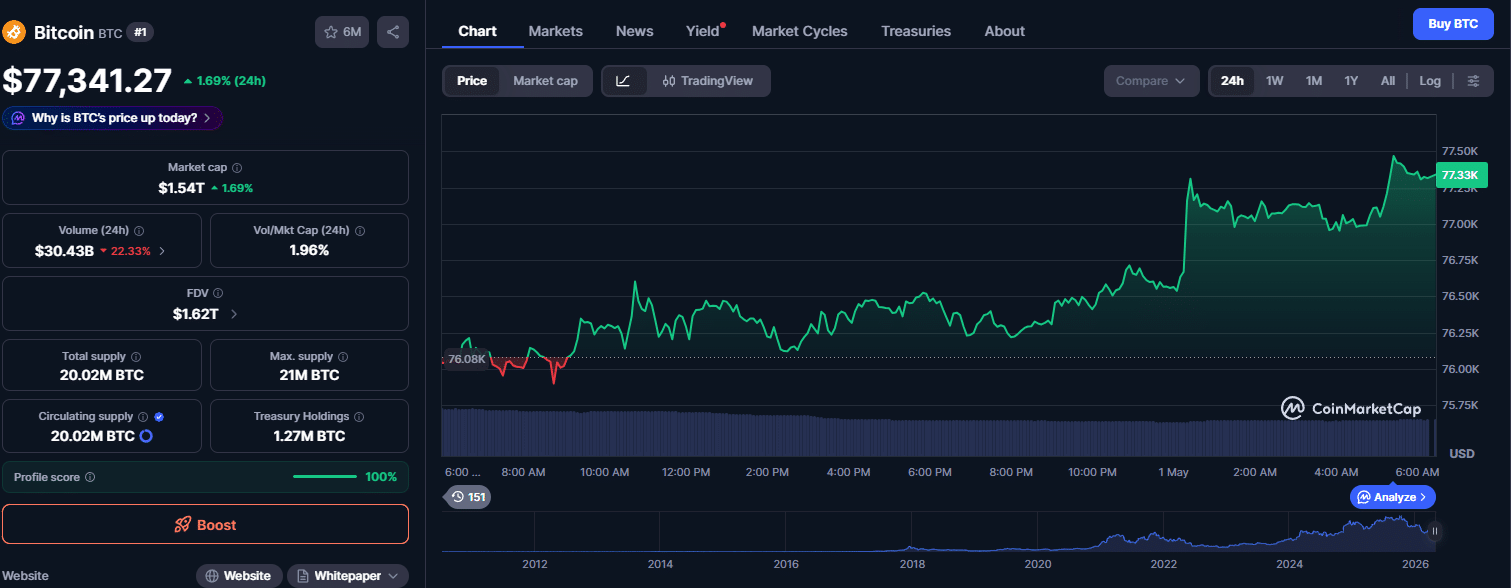Screen dimensions: 1511x588
Task: Select the 24h time range
Action: (x=1232, y=81)
